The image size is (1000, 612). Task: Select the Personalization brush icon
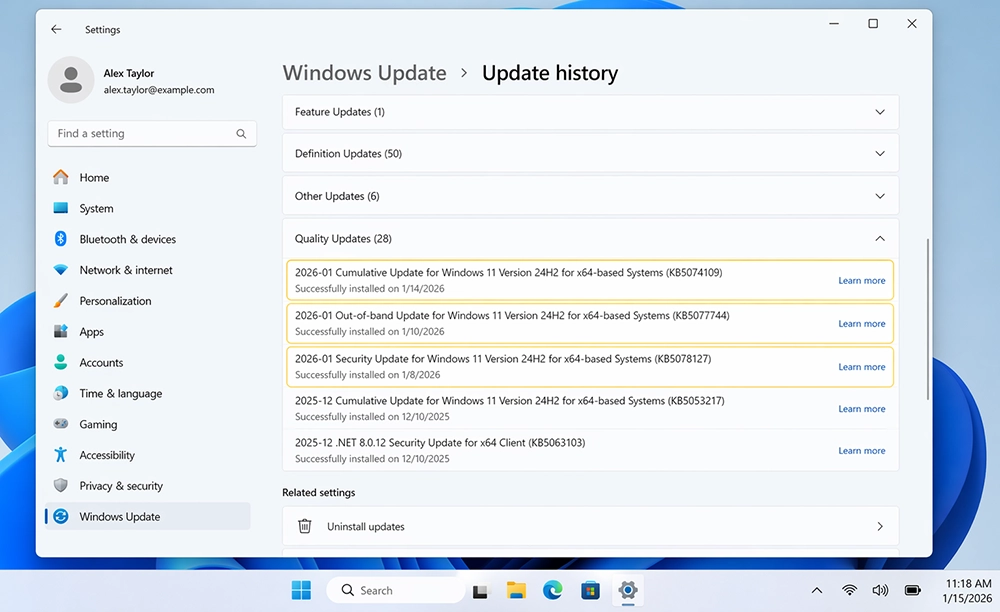61,301
